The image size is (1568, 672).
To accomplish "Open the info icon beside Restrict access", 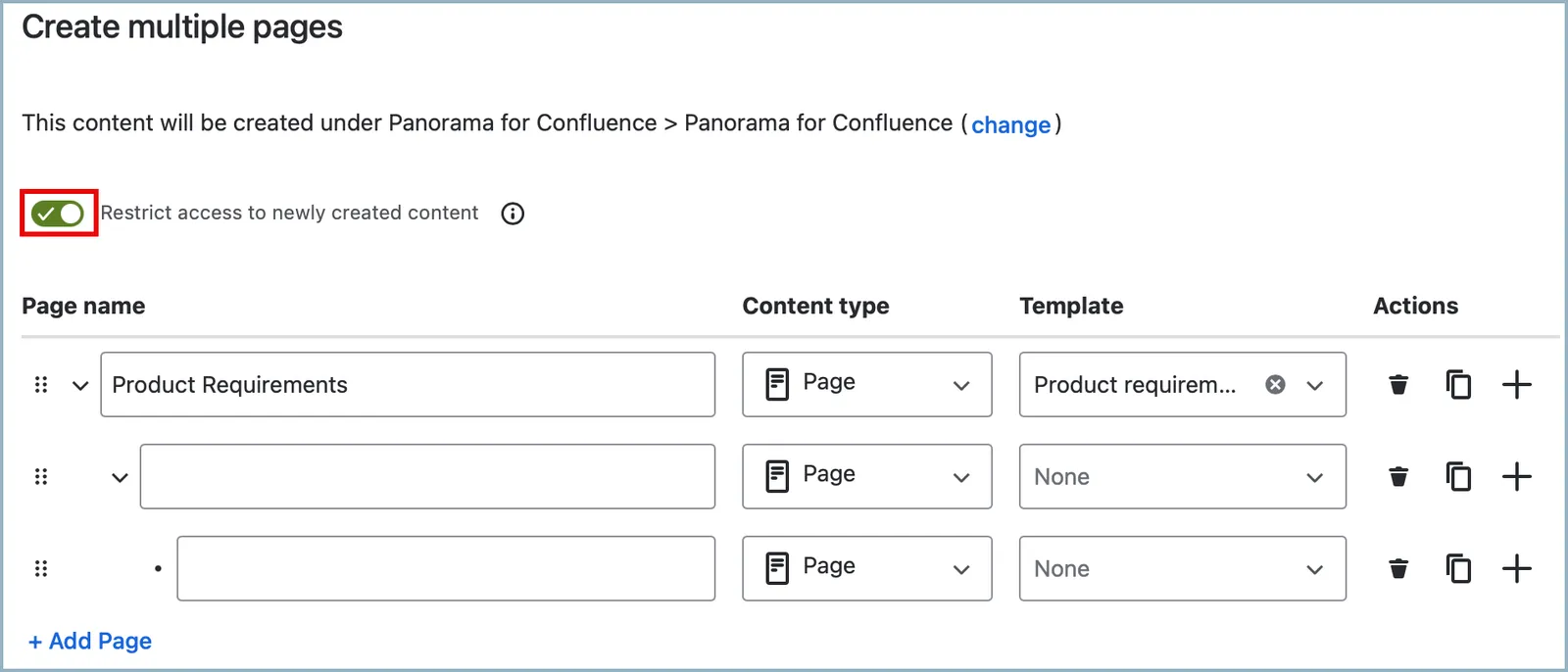I will click(x=513, y=214).
